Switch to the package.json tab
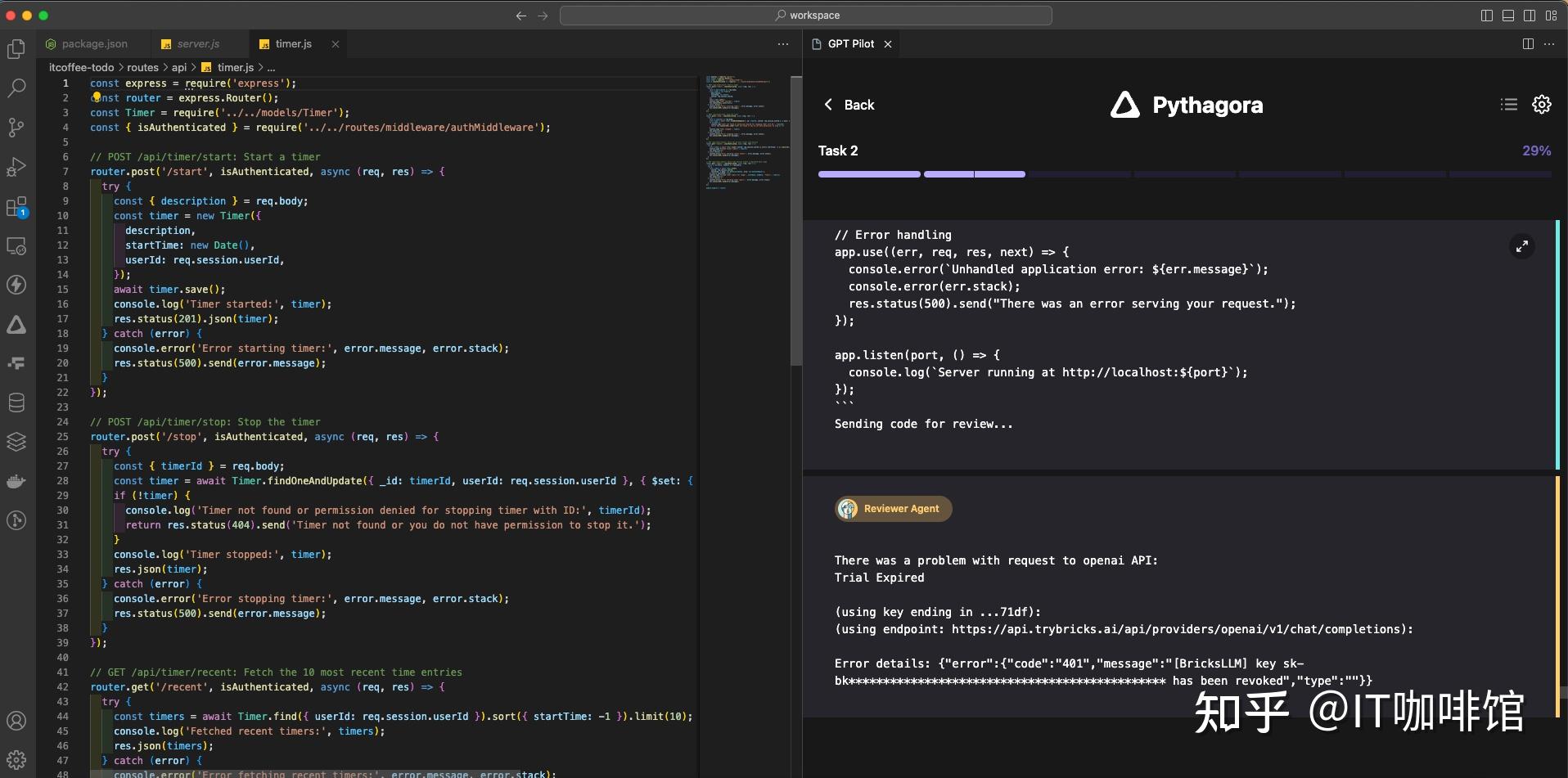The height and width of the screenshot is (778, 1568). tap(94, 44)
